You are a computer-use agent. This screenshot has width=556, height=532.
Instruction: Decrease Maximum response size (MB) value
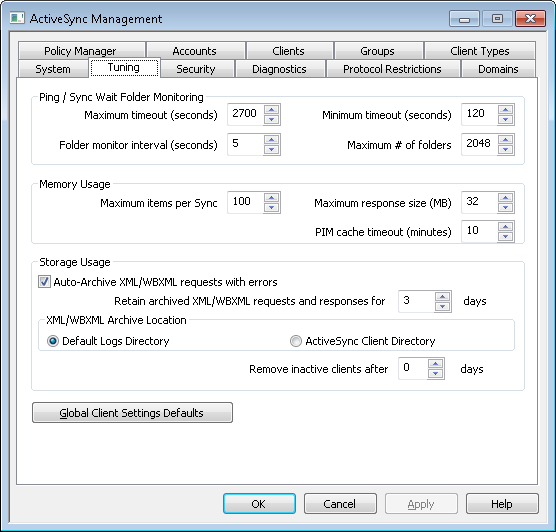tap(506, 207)
